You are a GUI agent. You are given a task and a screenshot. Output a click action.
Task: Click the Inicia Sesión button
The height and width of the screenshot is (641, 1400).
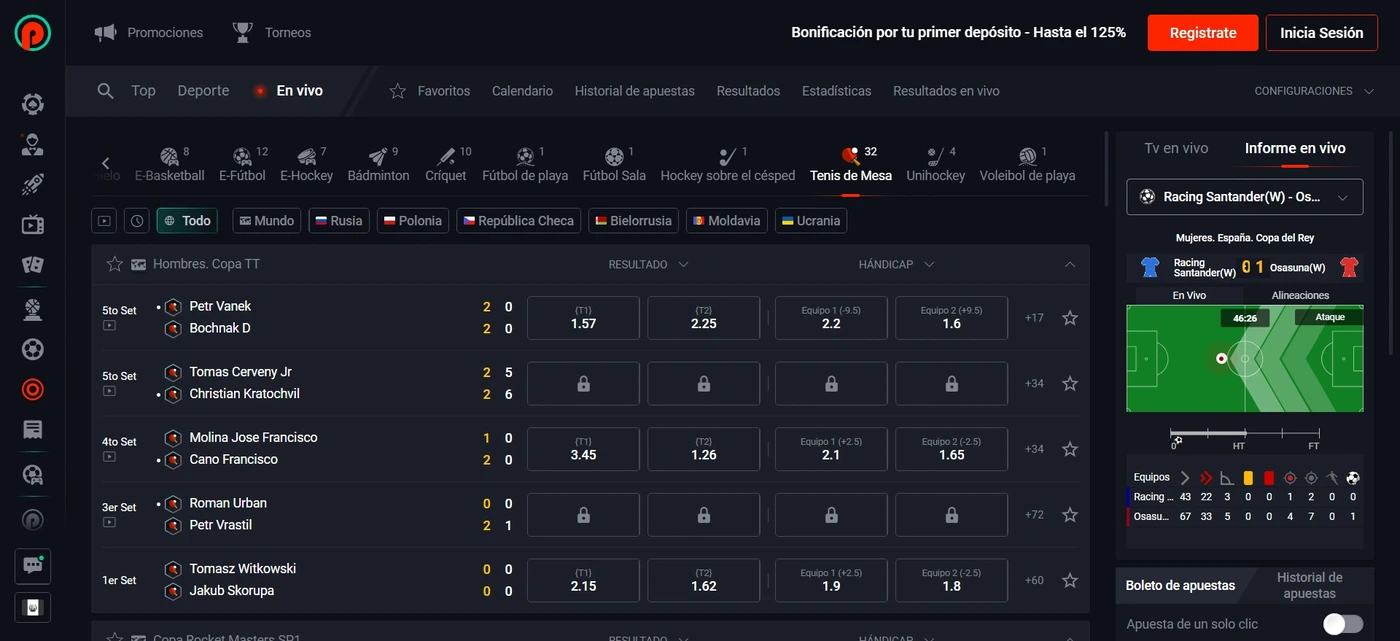[1321, 33]
